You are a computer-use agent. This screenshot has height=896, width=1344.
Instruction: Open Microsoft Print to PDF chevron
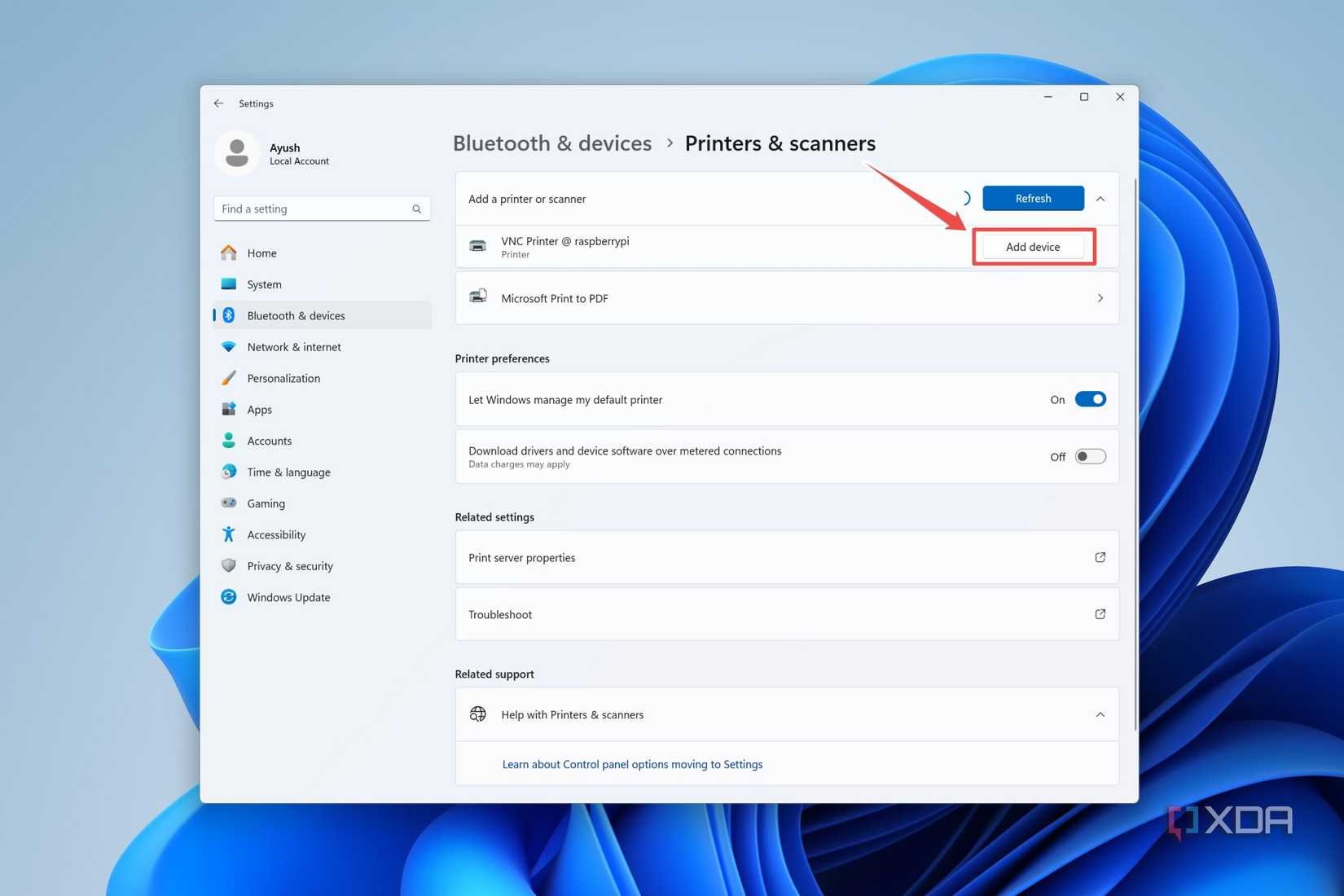(x=1100, y=298)
